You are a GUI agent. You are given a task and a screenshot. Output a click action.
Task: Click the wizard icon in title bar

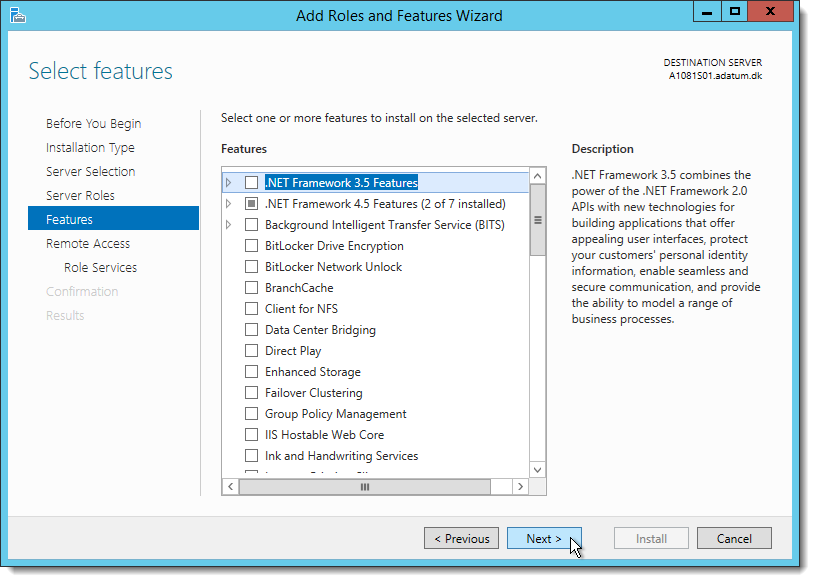tap(18, 16)
